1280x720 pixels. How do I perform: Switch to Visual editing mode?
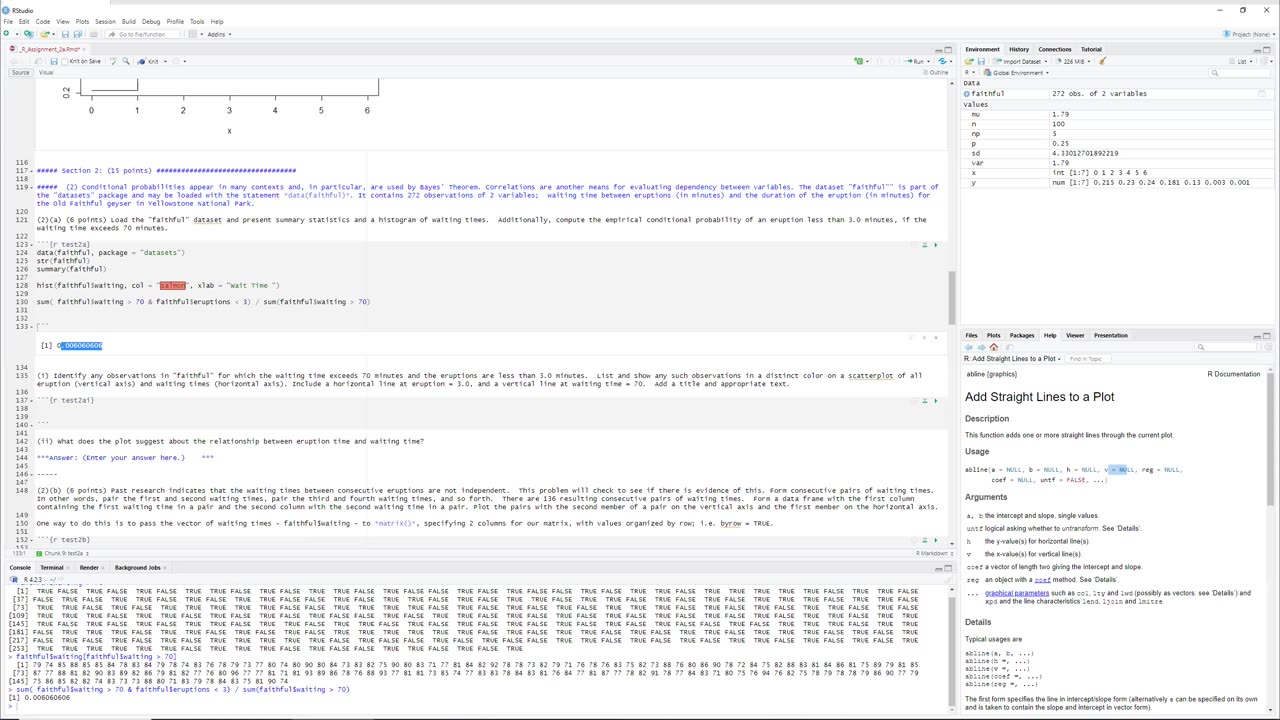(x=46, y=72)
